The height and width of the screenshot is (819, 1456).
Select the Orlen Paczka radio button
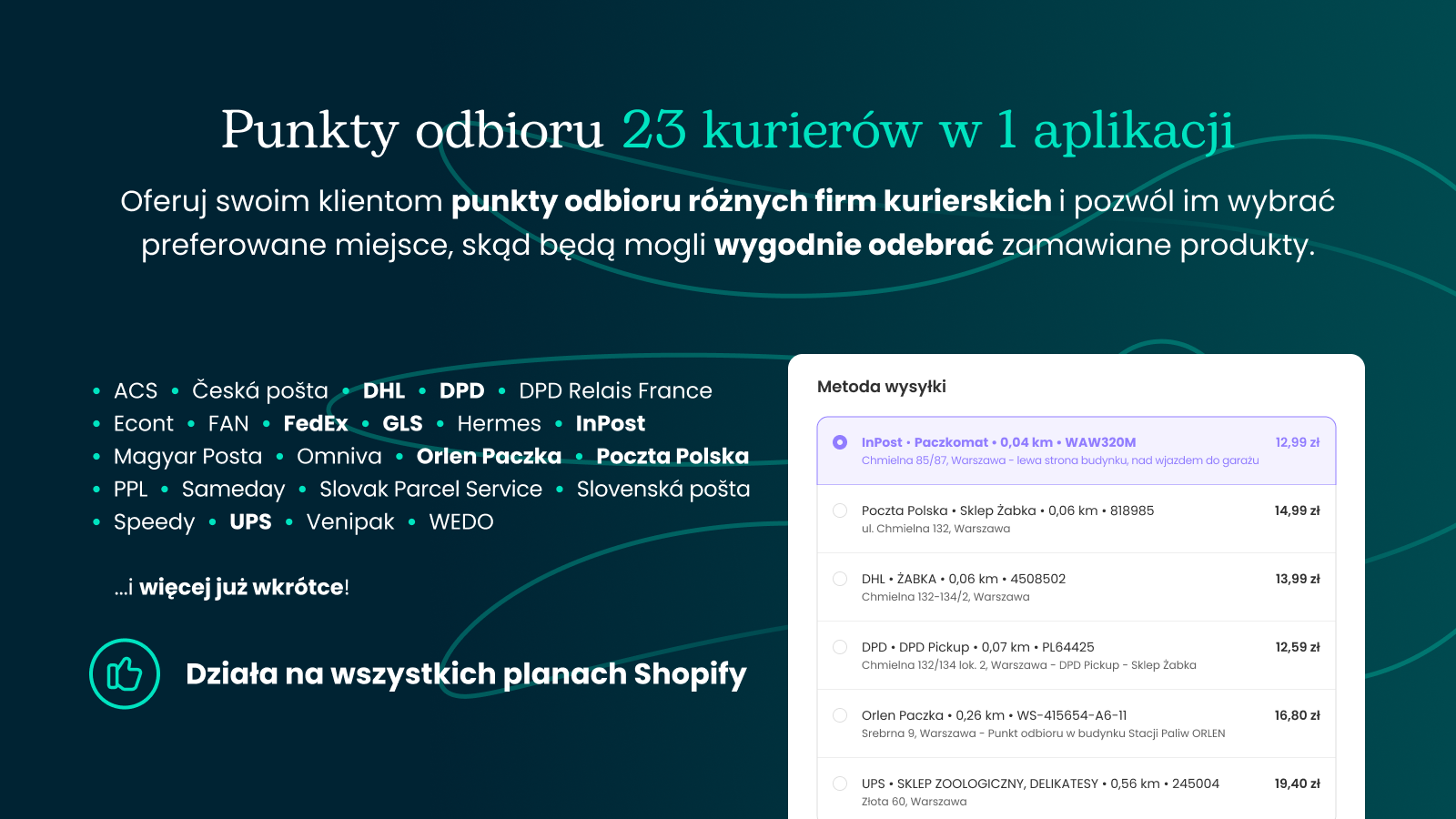tap(840, 715)
